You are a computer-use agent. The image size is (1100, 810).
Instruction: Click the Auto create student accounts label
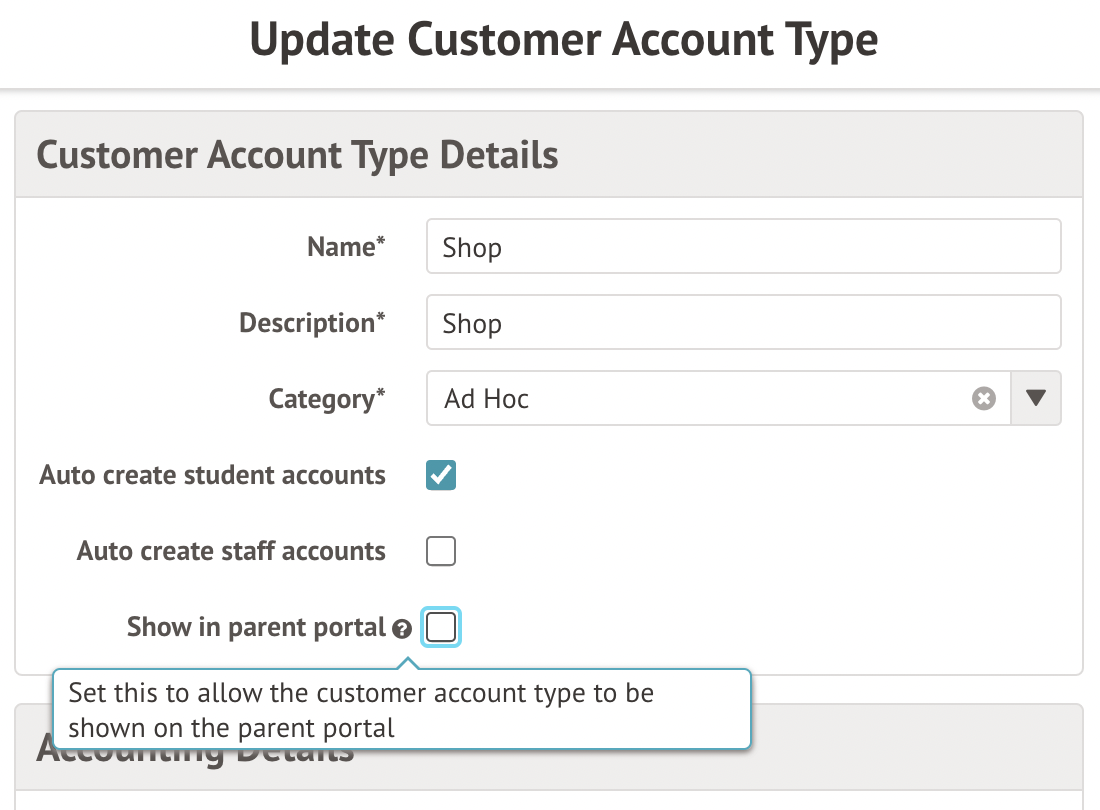pos(212,475)
